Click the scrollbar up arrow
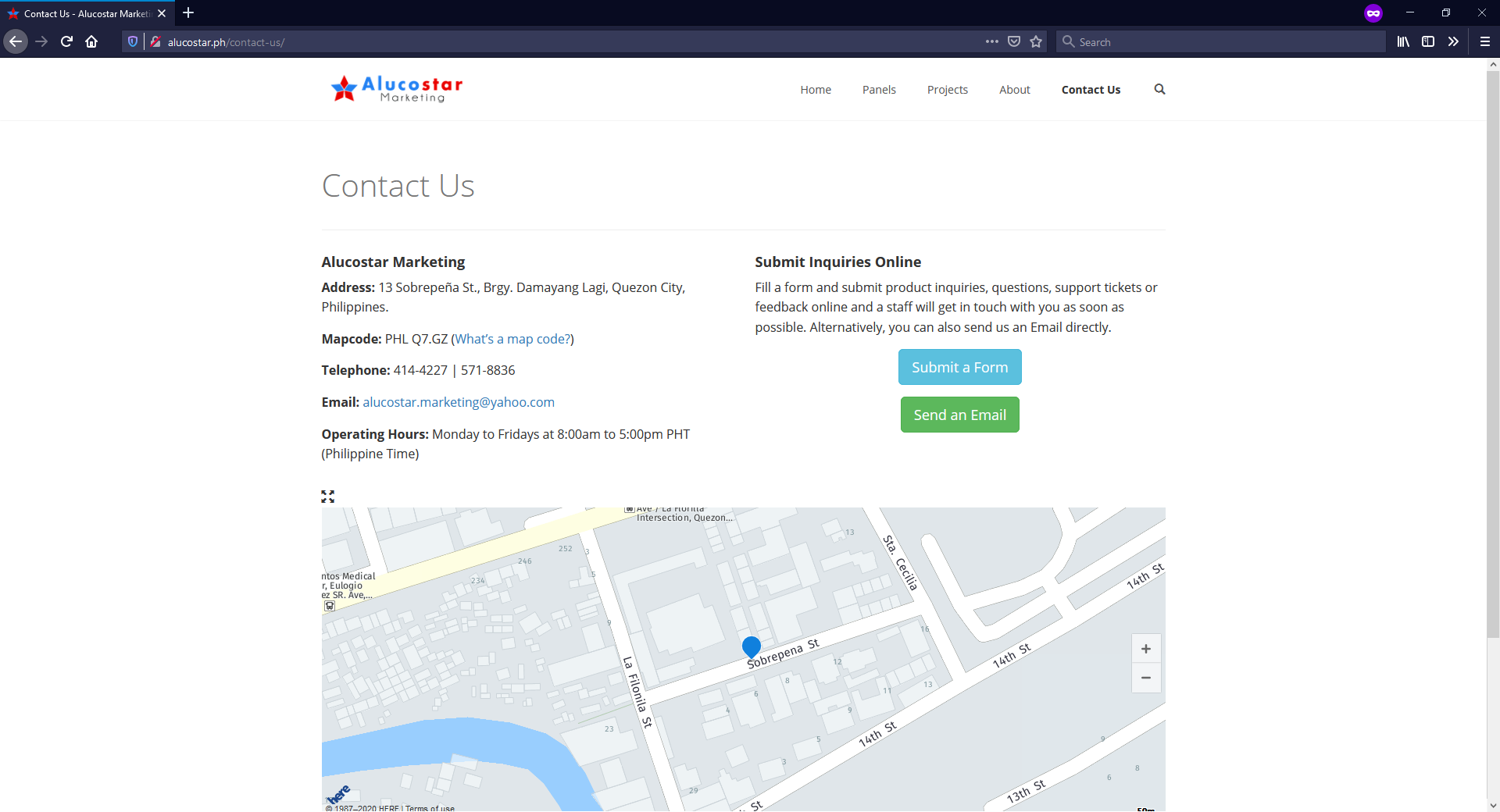 point(1493,65)
